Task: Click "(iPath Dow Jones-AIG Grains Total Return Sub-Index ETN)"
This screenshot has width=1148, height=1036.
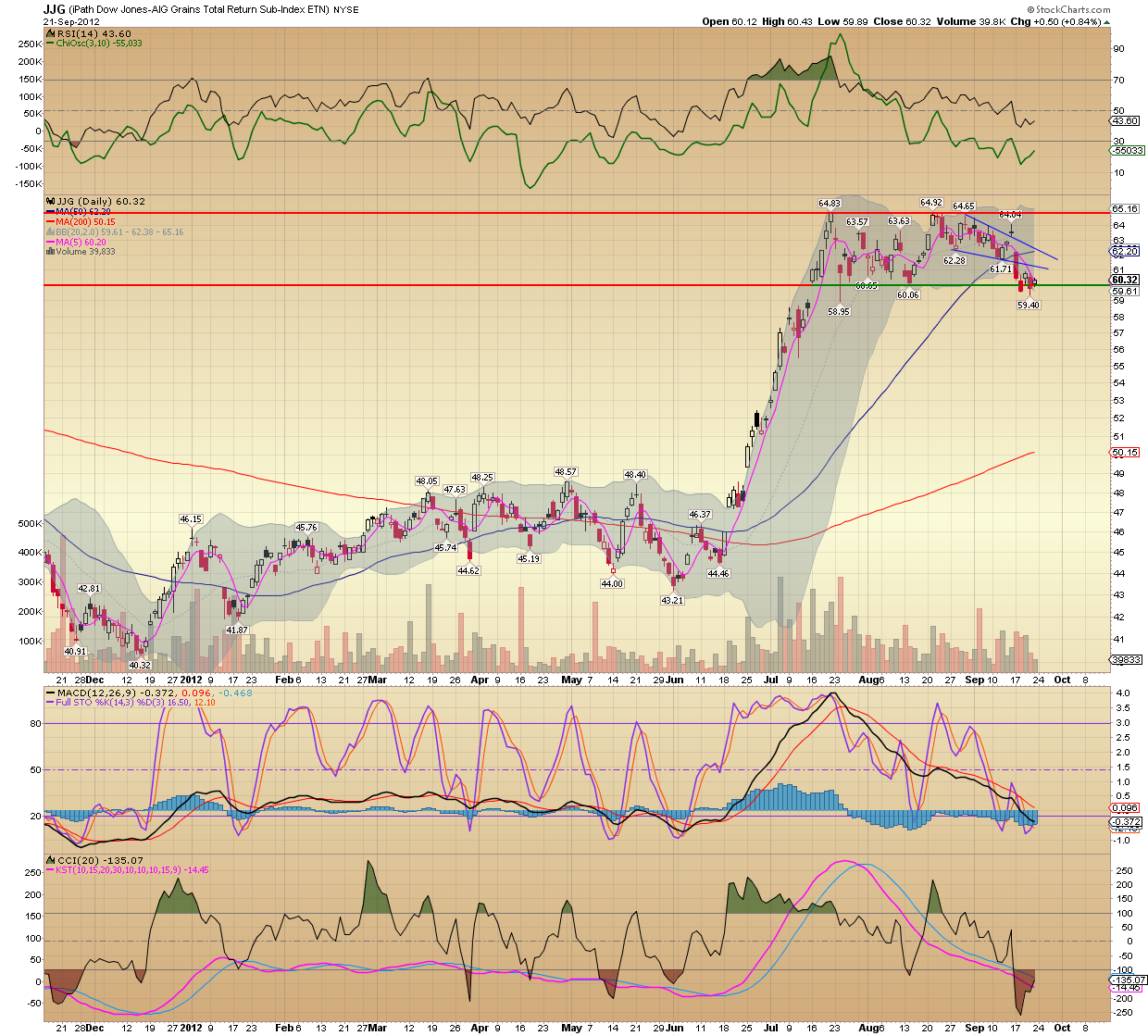Action: (199, 10)
